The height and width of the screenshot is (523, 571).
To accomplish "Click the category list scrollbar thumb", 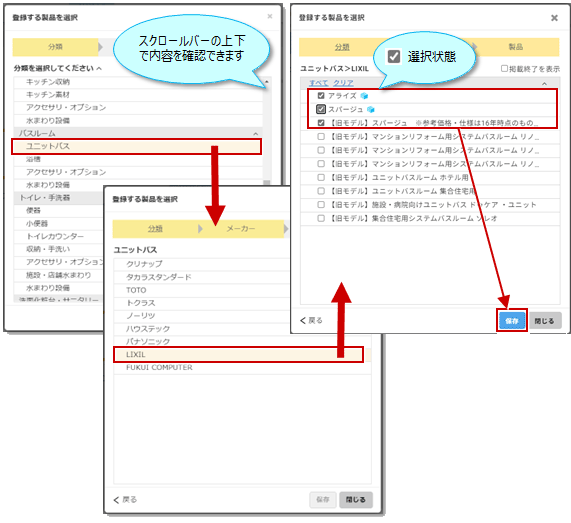I will pos(267,182).
